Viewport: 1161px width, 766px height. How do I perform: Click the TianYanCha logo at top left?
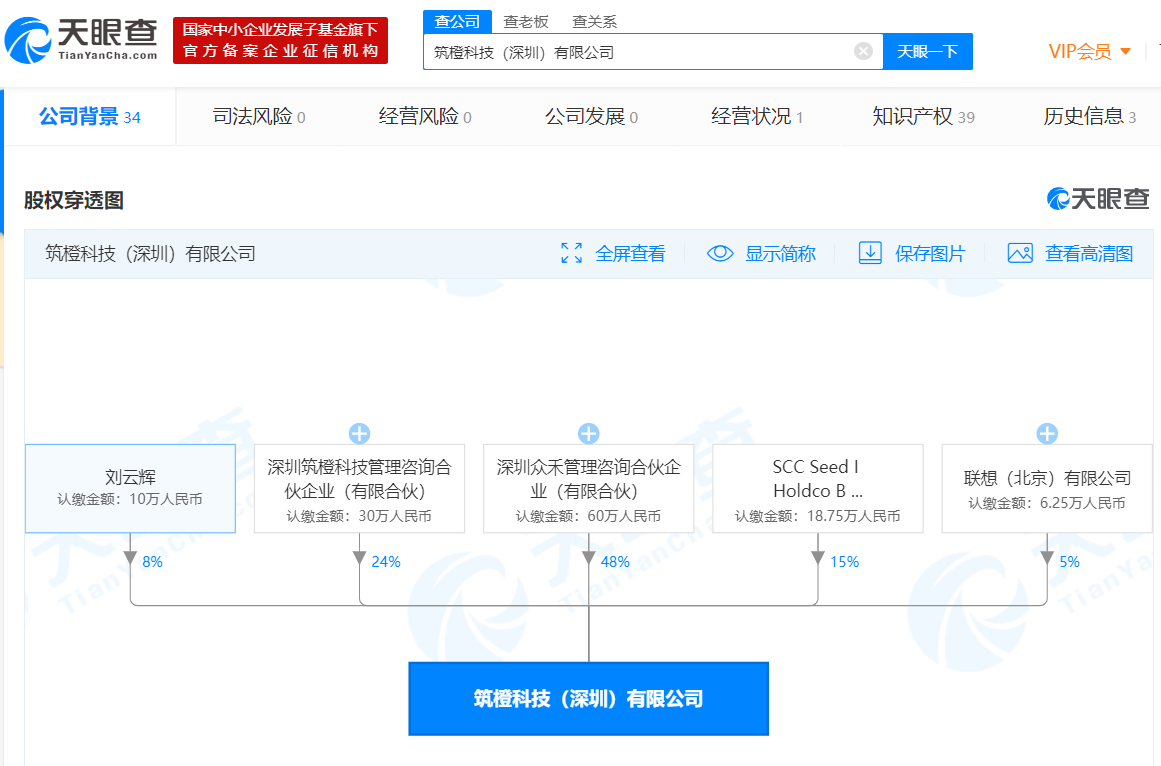point(81,40)
